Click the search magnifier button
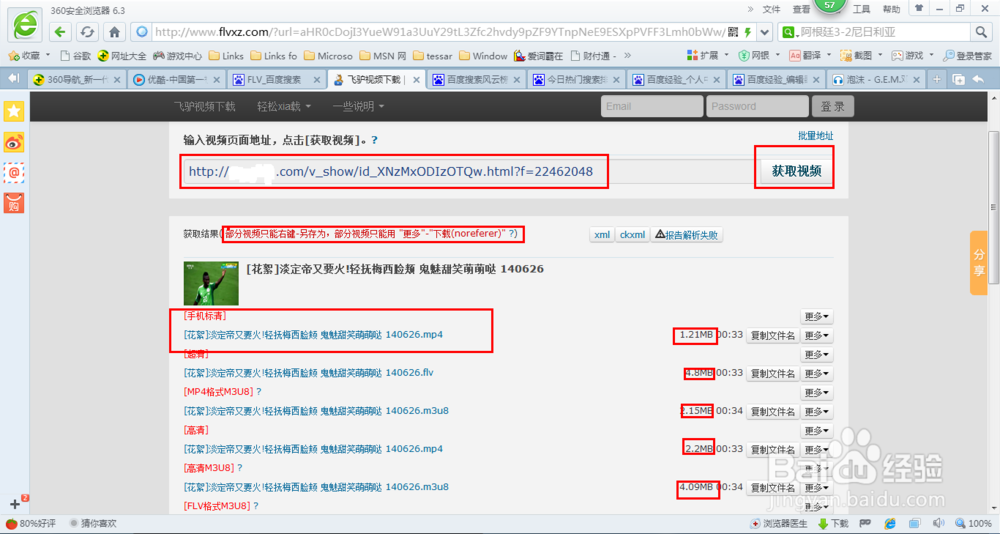 click(x=980, y=32)
